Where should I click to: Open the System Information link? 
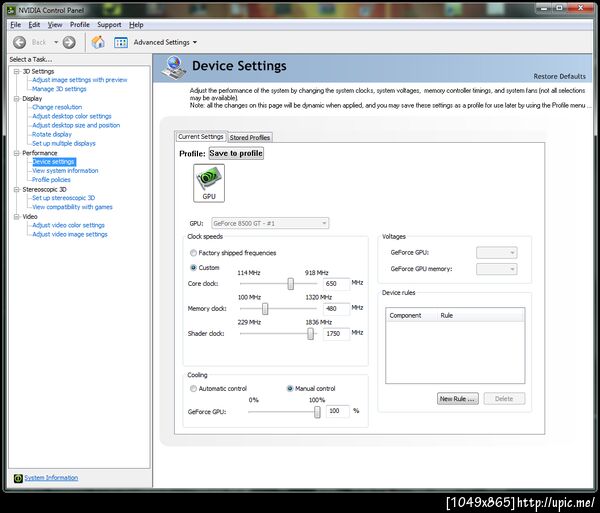[x=51, y=478]
